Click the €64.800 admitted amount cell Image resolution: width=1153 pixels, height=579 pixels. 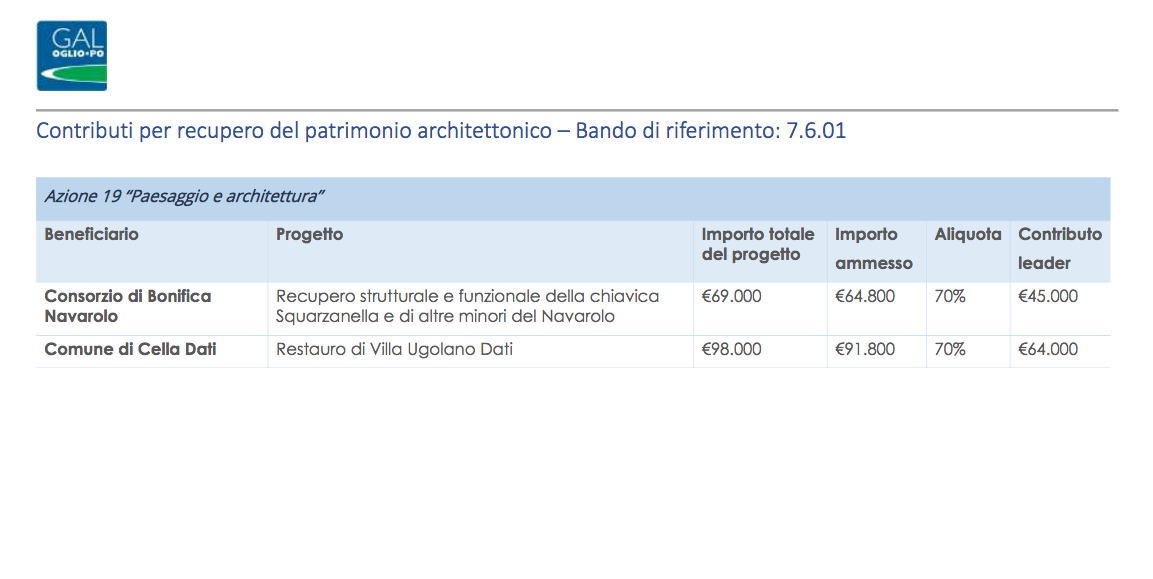865,297
